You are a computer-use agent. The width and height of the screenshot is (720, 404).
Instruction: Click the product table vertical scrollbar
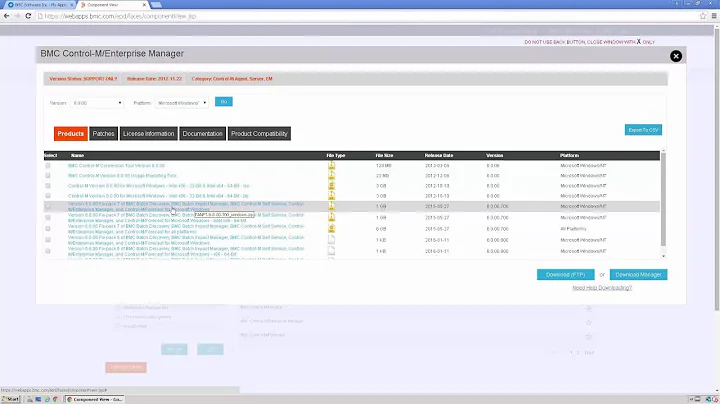click(x=663, y=200)
